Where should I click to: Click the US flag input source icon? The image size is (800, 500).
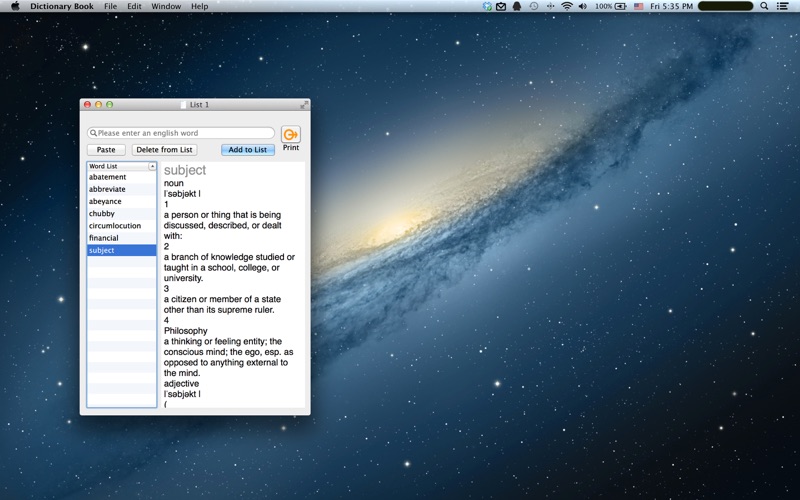click(x=639, y=6)
